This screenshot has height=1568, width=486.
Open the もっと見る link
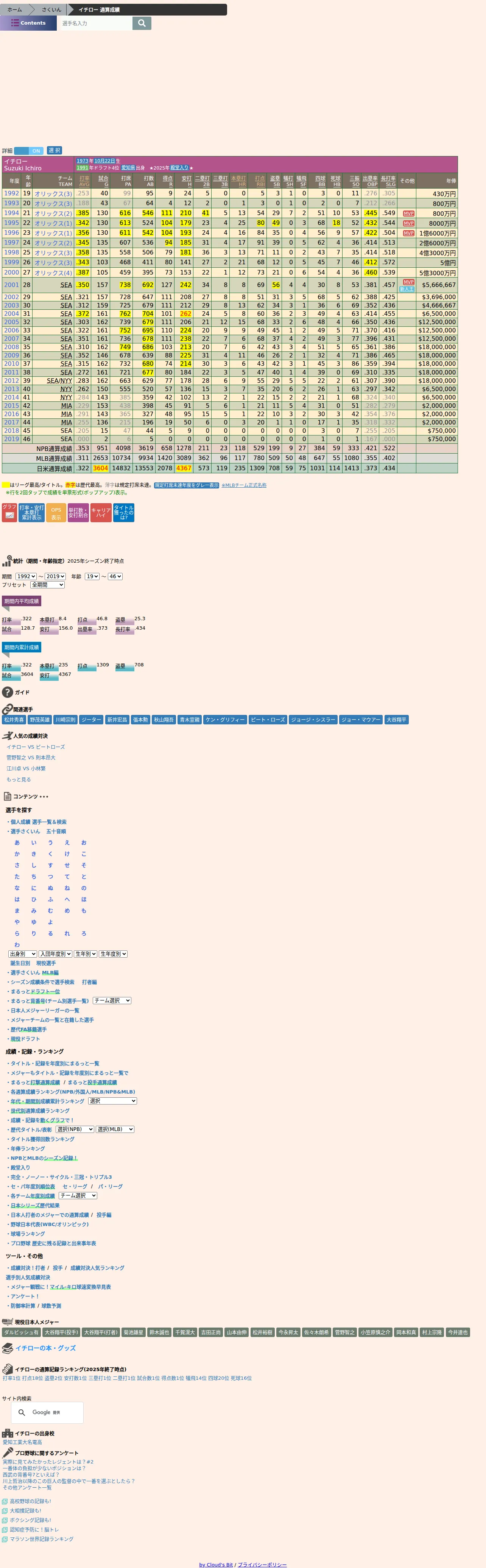click(x=18, y=779)
